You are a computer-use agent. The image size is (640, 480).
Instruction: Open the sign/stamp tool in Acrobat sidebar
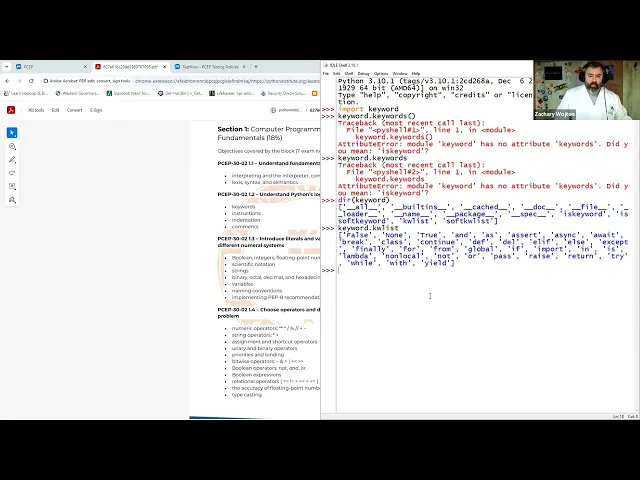tap(12, 200)
